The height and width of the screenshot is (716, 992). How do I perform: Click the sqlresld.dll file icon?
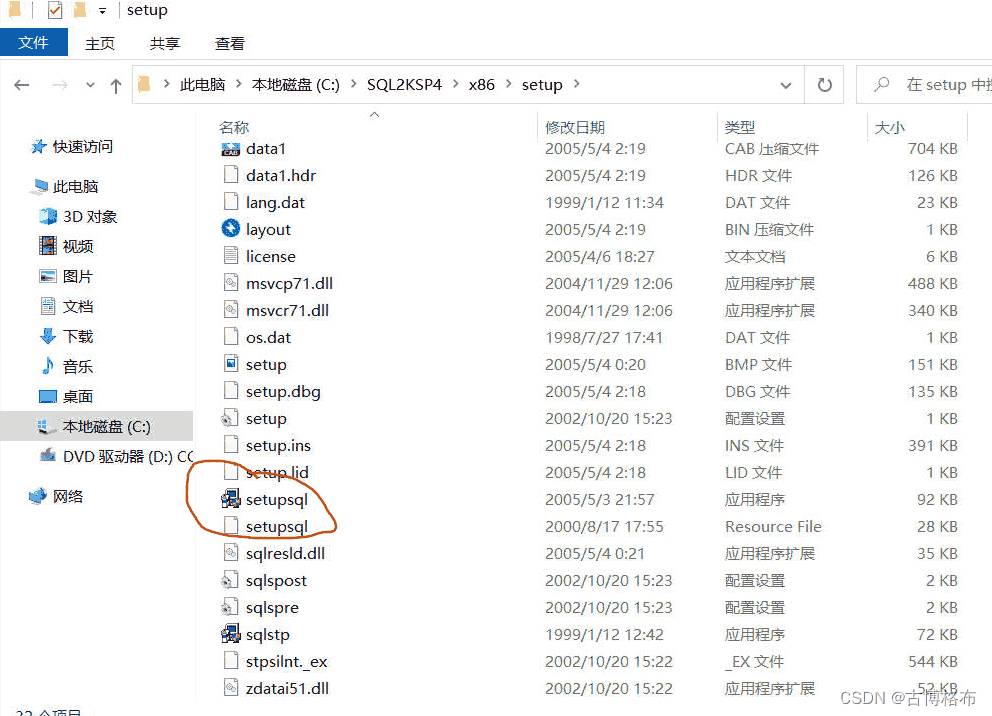(231, 553)
